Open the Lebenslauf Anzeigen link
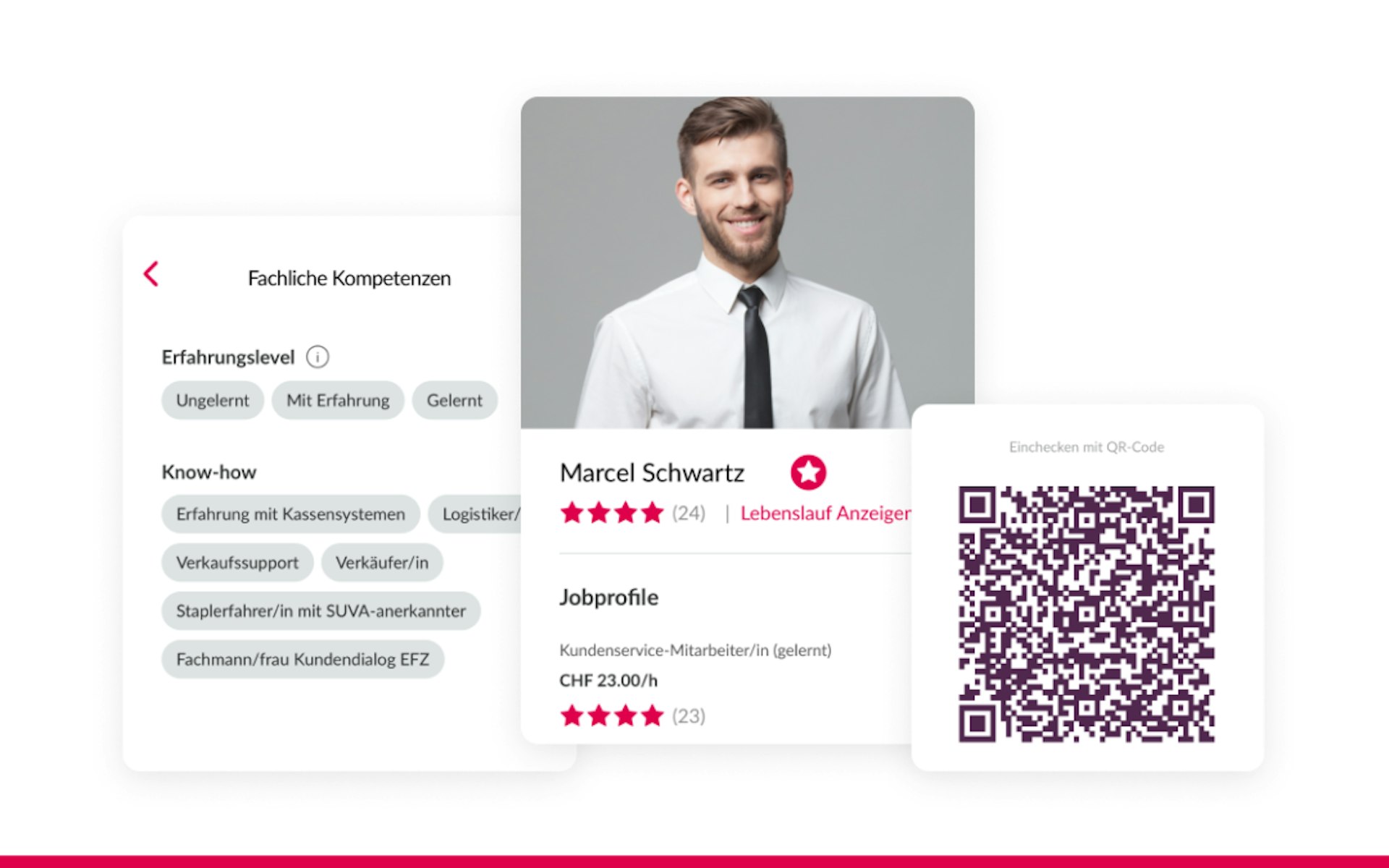Image resolution: width=1389 pixels, height=868 pixels. pos(825,513)
